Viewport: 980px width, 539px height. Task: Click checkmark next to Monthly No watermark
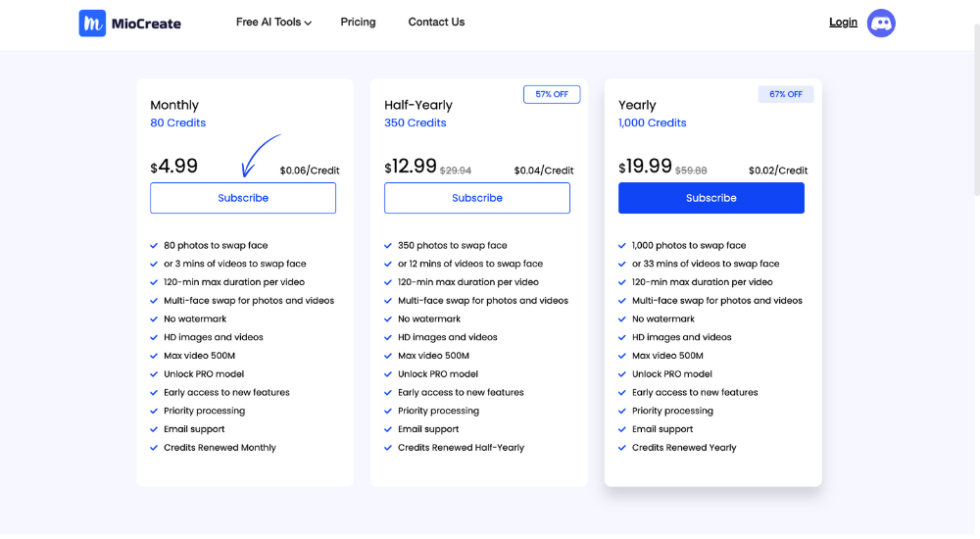point(154,319)
